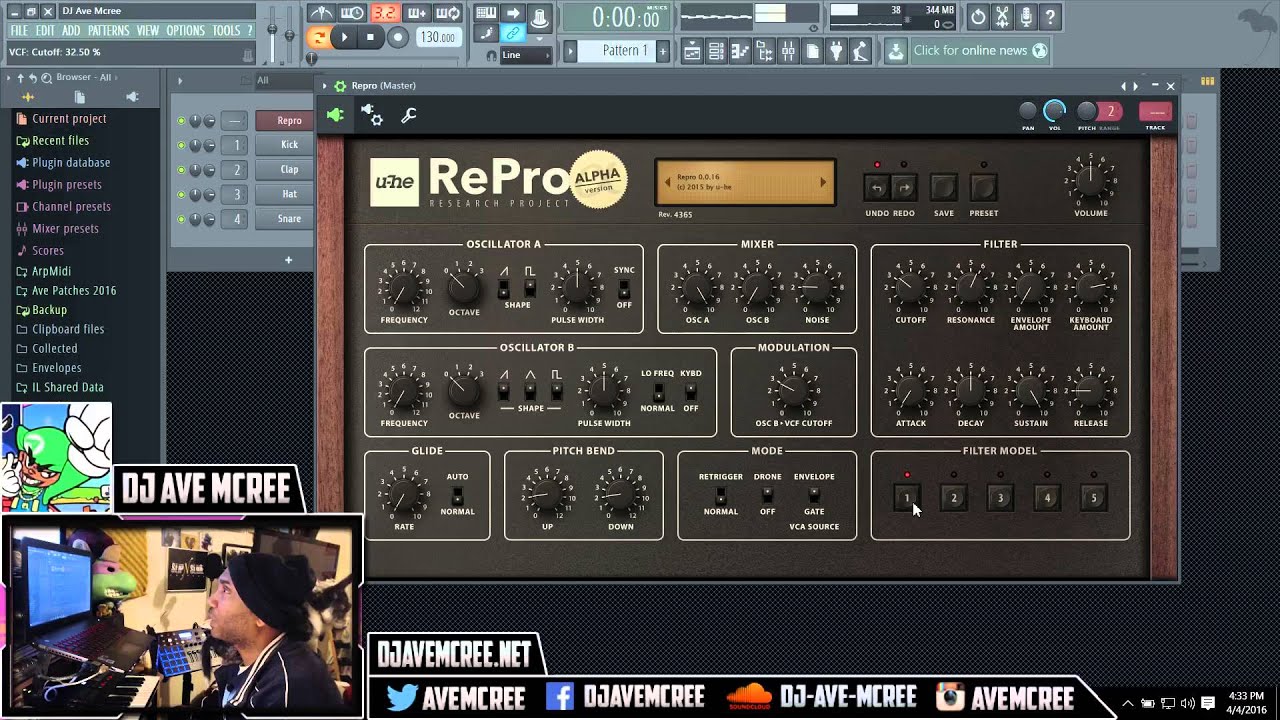
Task: Select the Snare channel name button
Action: coord(284,218)
